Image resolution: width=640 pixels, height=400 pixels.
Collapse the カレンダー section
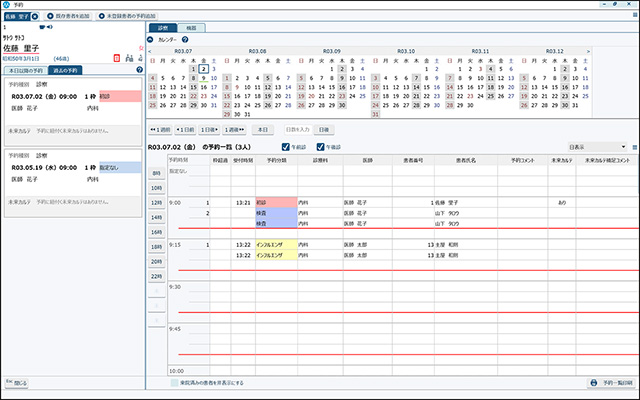click(152, 39)
